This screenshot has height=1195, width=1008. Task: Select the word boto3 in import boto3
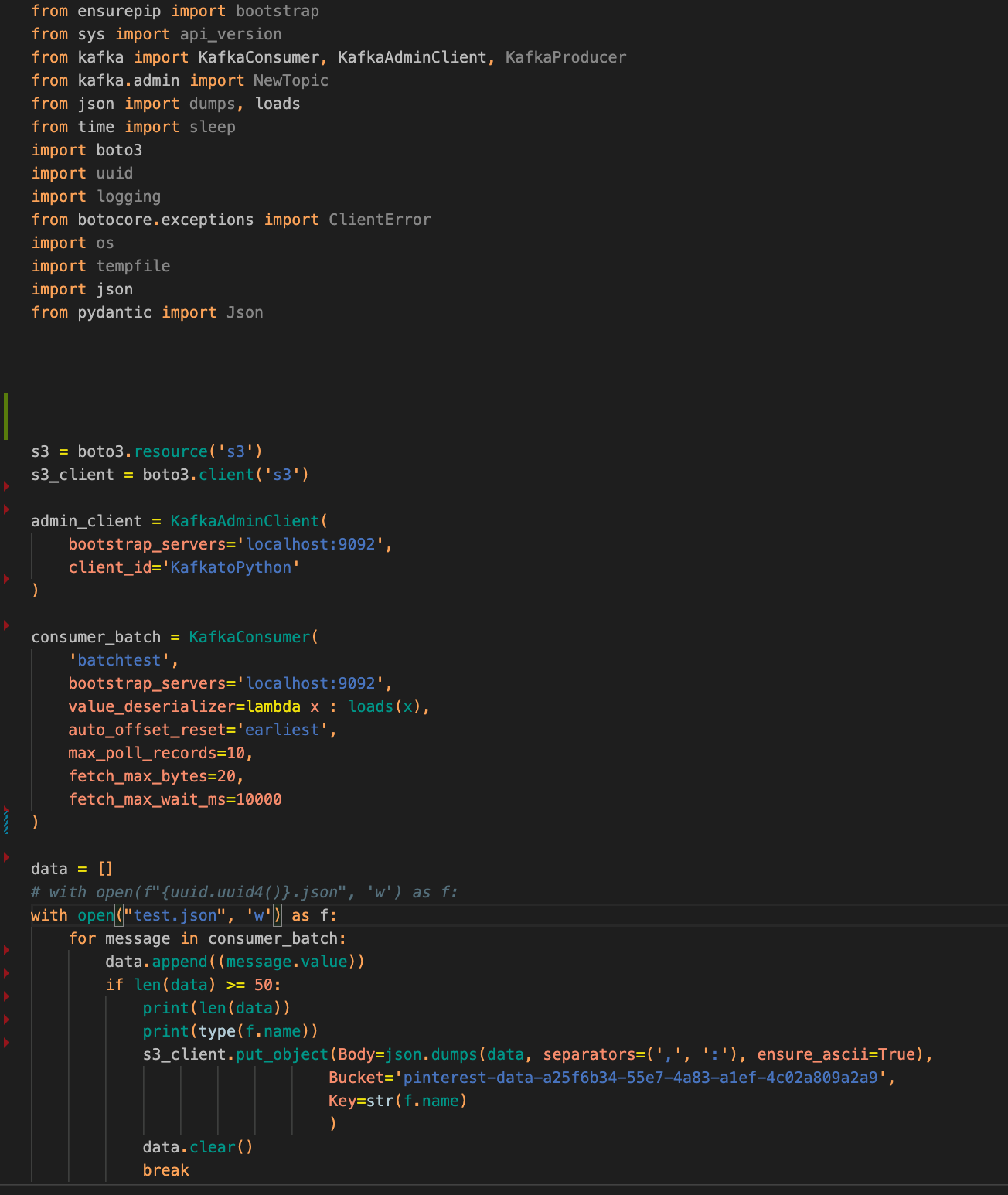(x=117, y=150)
